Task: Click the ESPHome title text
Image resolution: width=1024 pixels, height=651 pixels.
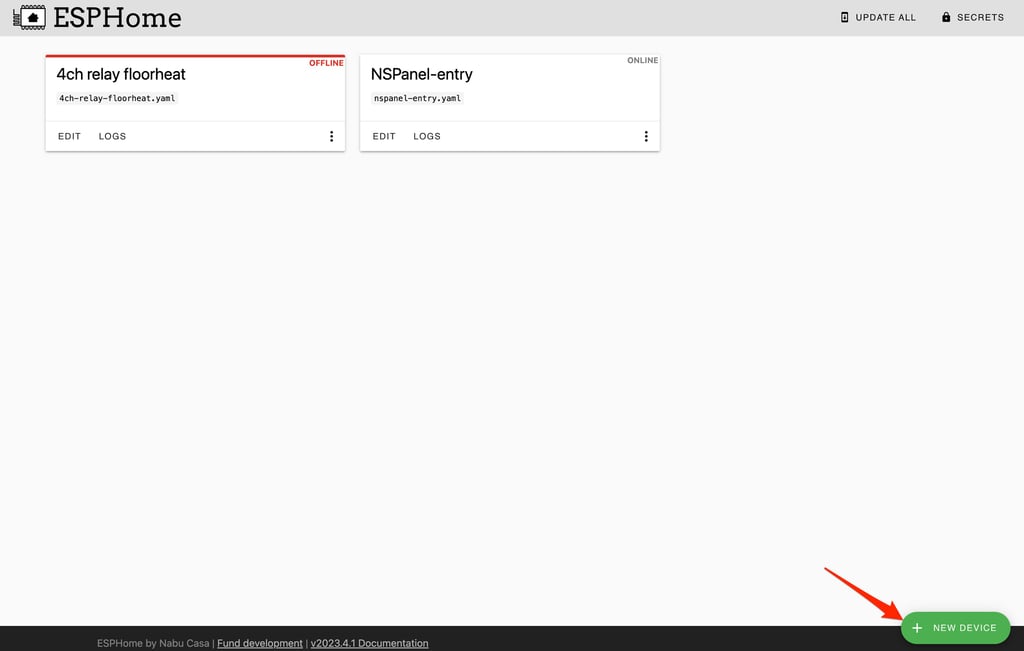Action: (118, 18)
